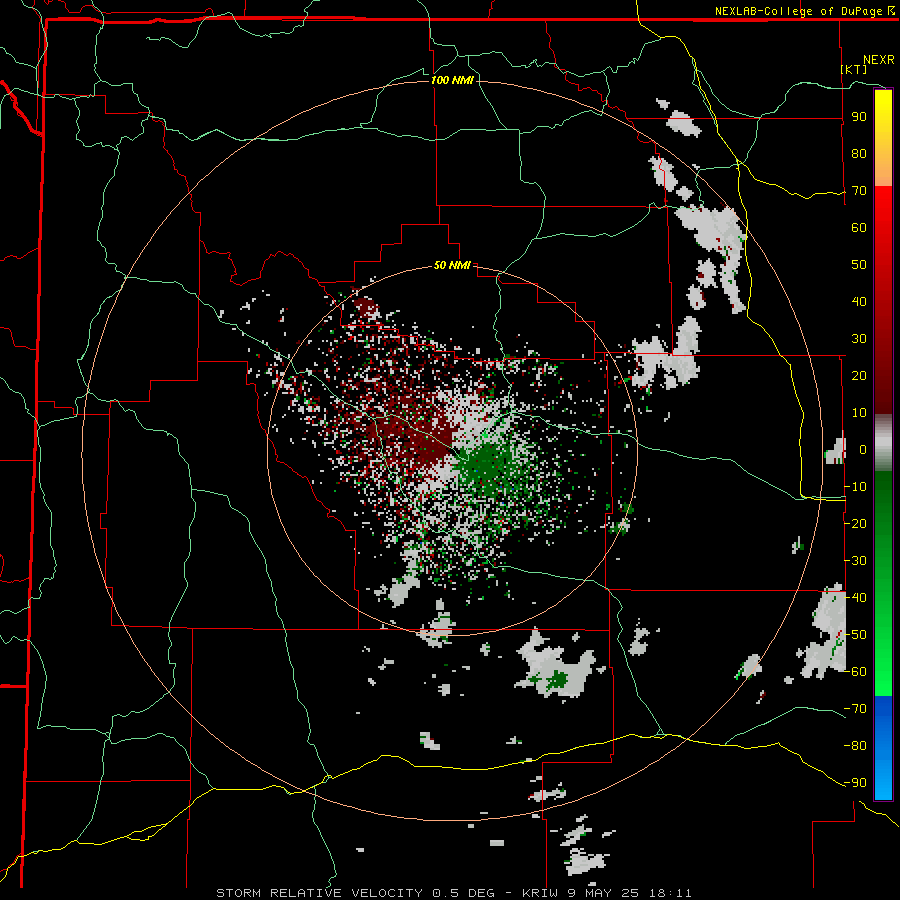The height and width of the screenshot is (900, 900).
Task: Select the 0 value on the velocity scale
Action: click(863, 449)
